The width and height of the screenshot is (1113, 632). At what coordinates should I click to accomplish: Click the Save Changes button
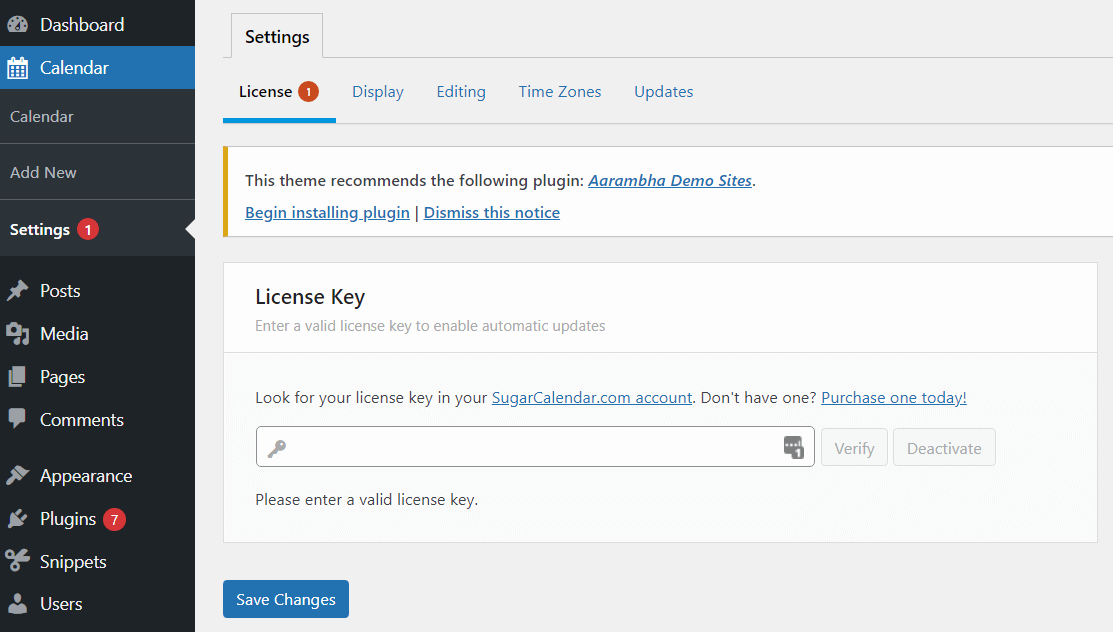(285, 598)
